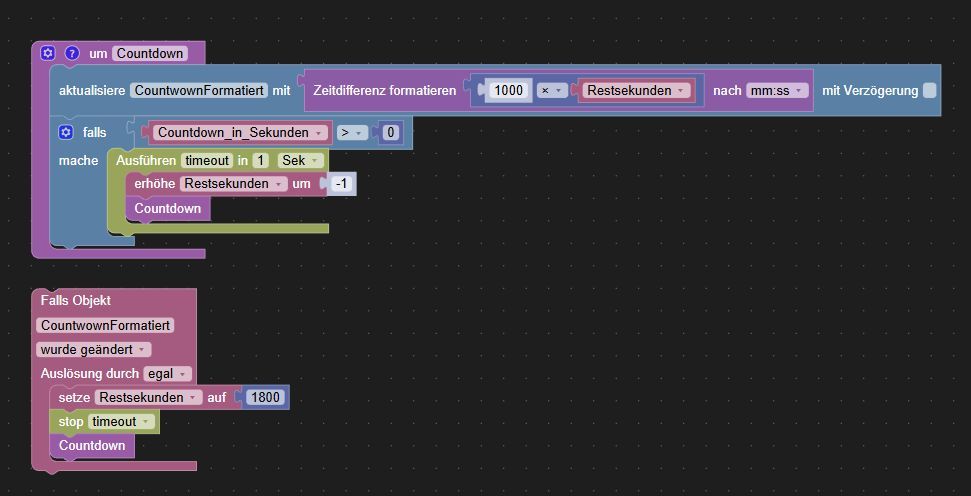The height and width of the screenshot is (496, 971).
Task: Open Restsekunden dropdown in setze block
Action: pyautogui.click(x=149, y=398)
